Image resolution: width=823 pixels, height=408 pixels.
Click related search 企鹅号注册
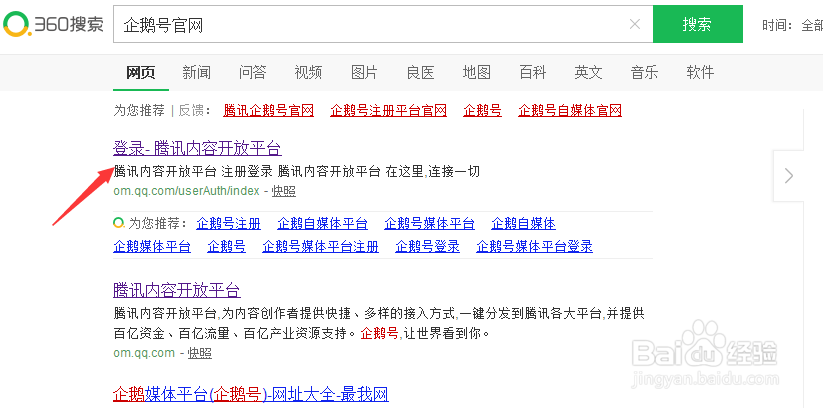[x=228, y=224]
